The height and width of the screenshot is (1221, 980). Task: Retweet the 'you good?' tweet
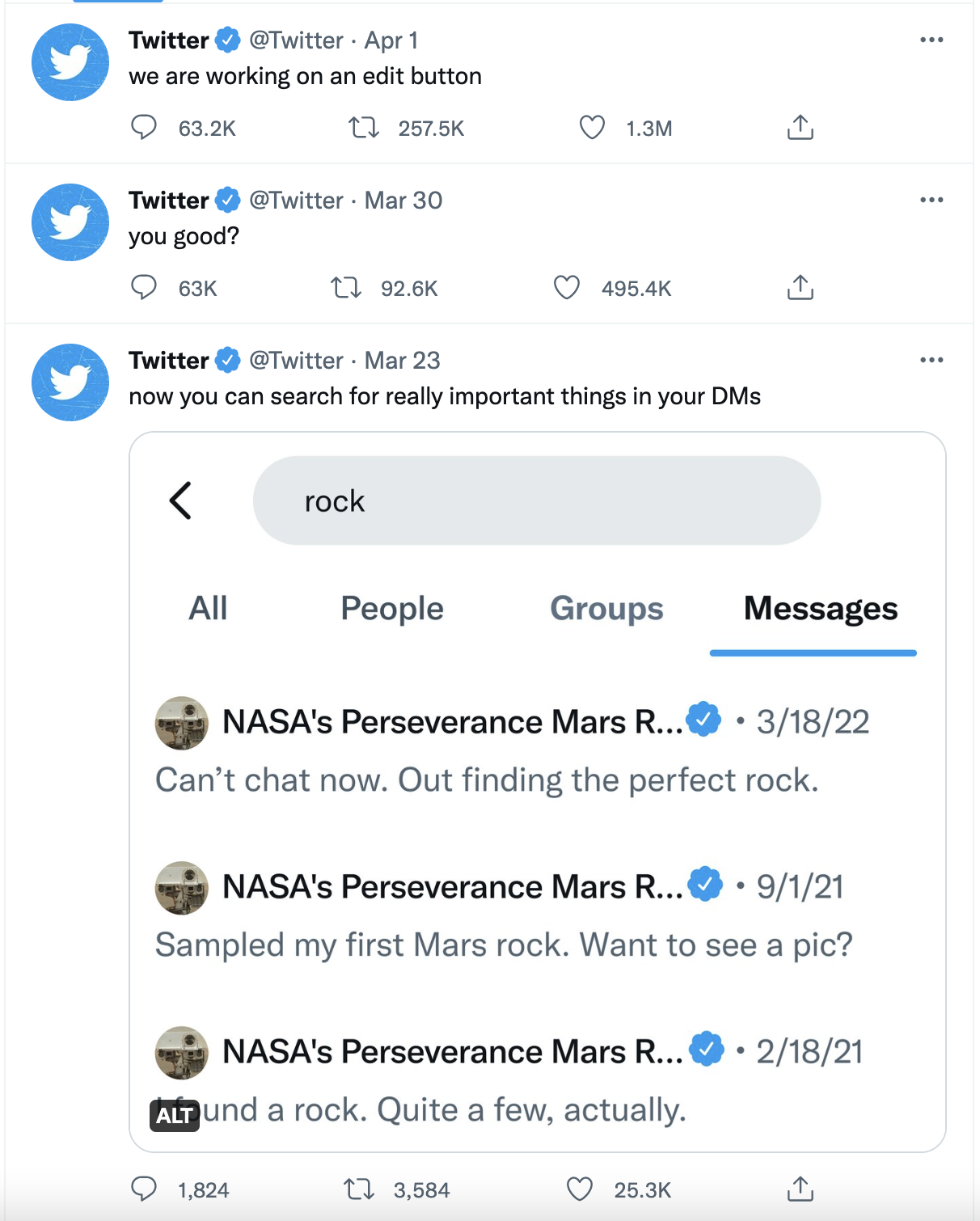346,288
